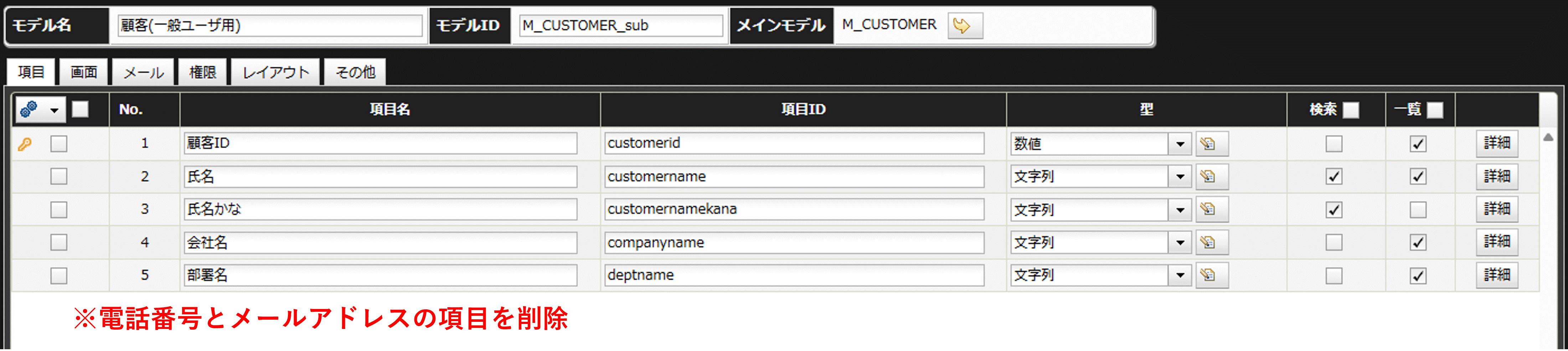Open 詳細 for the 氏名かな row

tap(1496, 209)
